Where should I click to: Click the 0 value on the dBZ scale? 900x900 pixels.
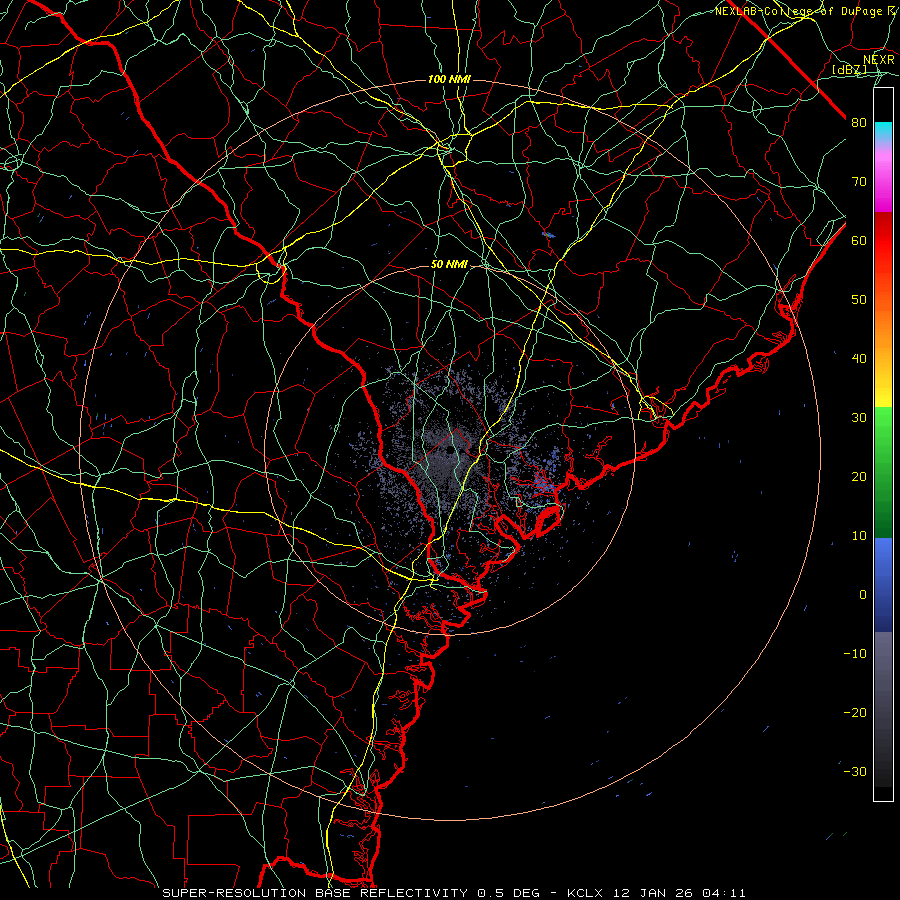(x=863, y=595)
